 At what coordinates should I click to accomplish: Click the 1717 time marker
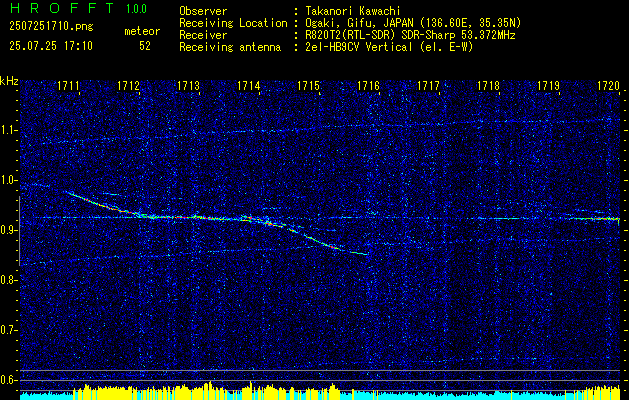pos(429,85)
